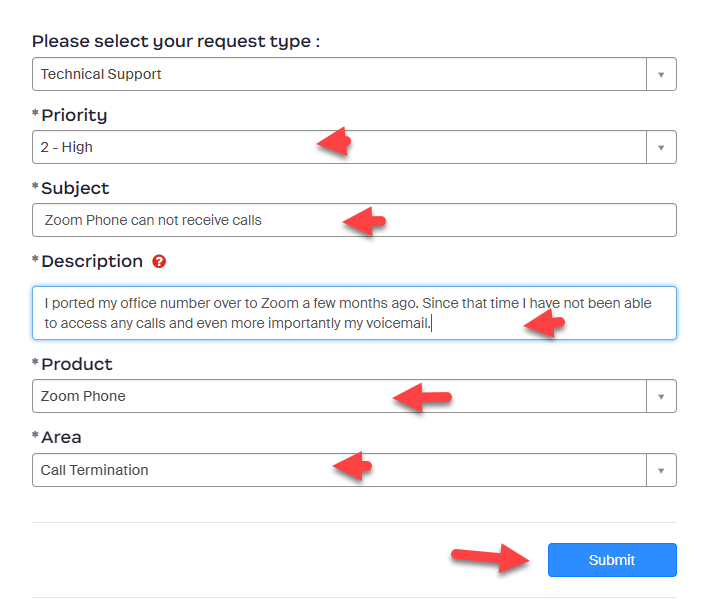The image size is (702, 609).
Task: Click the Description help question mark icon
Action: click(x=159, y=262)
